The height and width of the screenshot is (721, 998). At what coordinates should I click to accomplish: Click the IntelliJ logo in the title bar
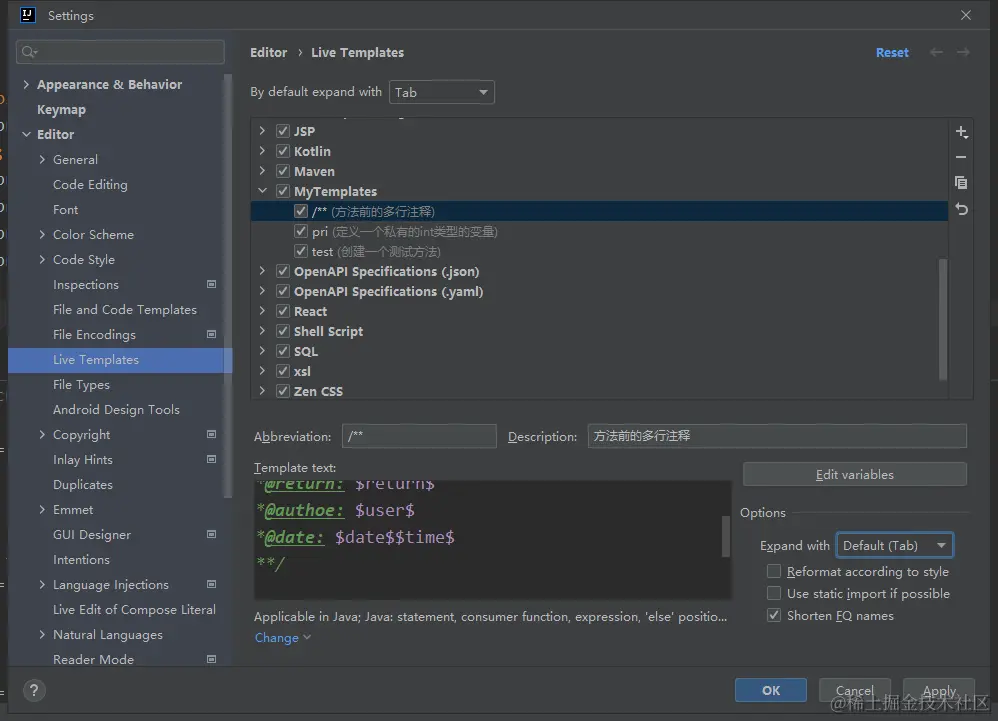coord(27,15)
